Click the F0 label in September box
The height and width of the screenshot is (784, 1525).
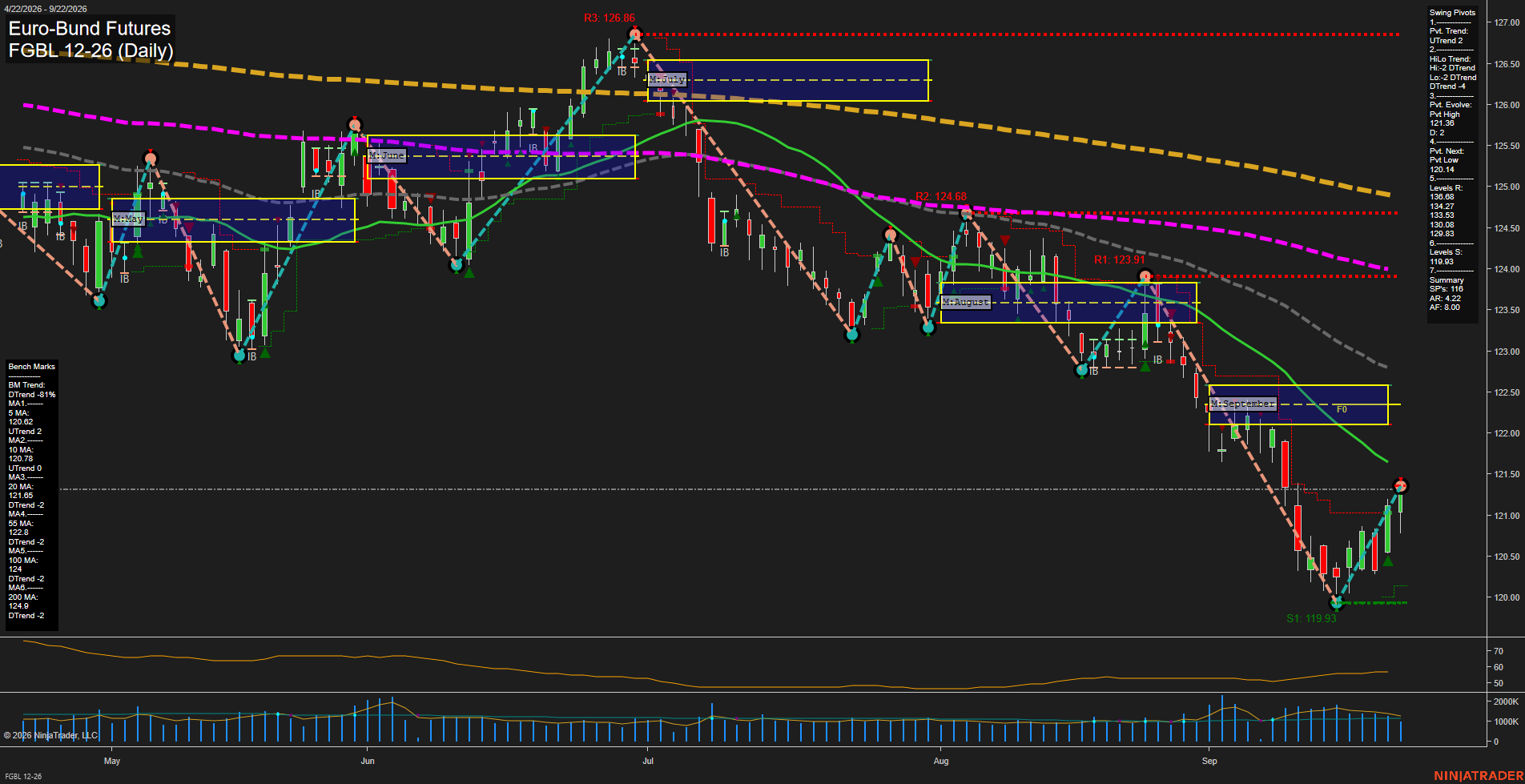point(1342,409)
